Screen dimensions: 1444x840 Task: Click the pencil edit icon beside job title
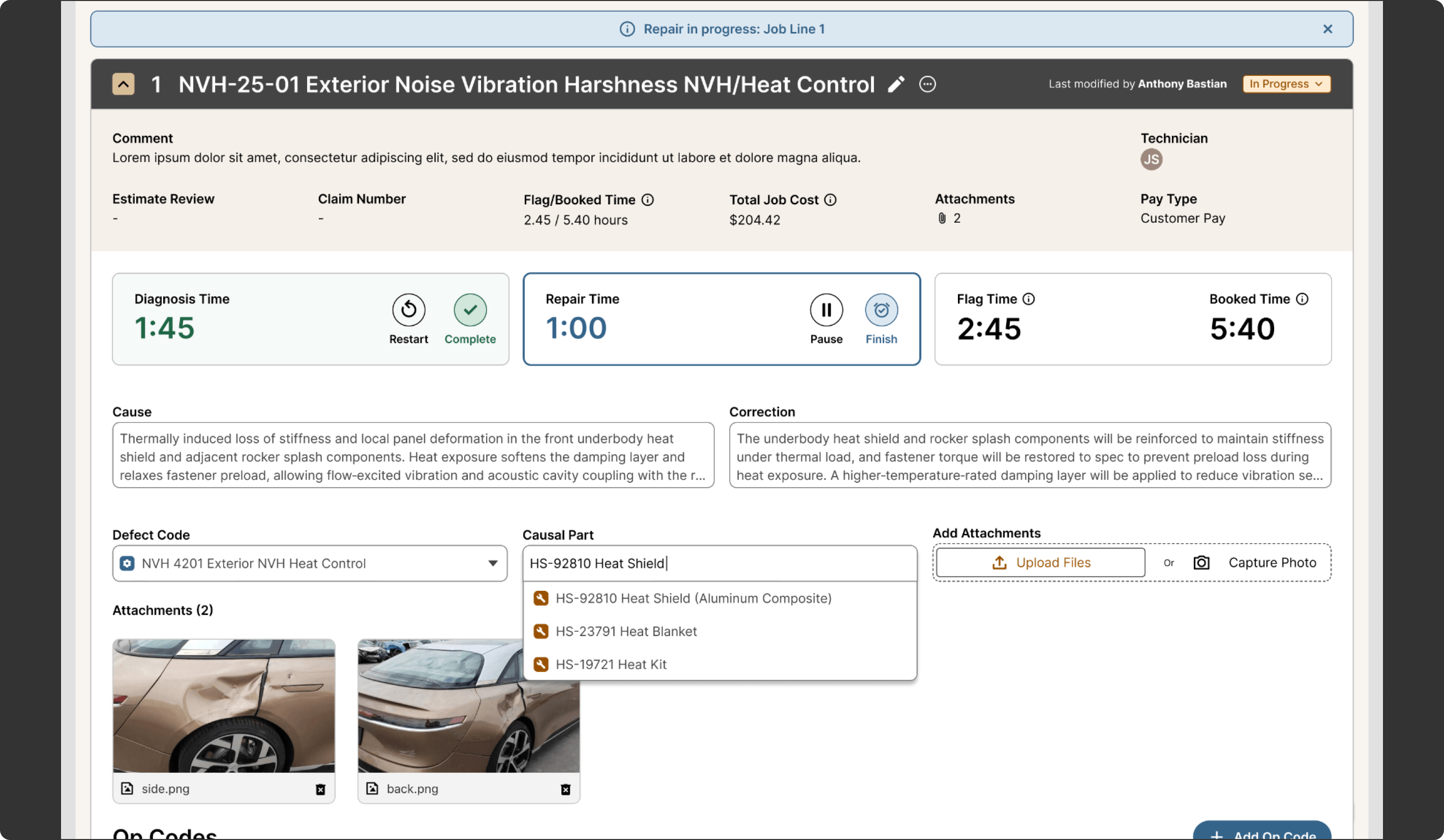[x=895, y=84]
